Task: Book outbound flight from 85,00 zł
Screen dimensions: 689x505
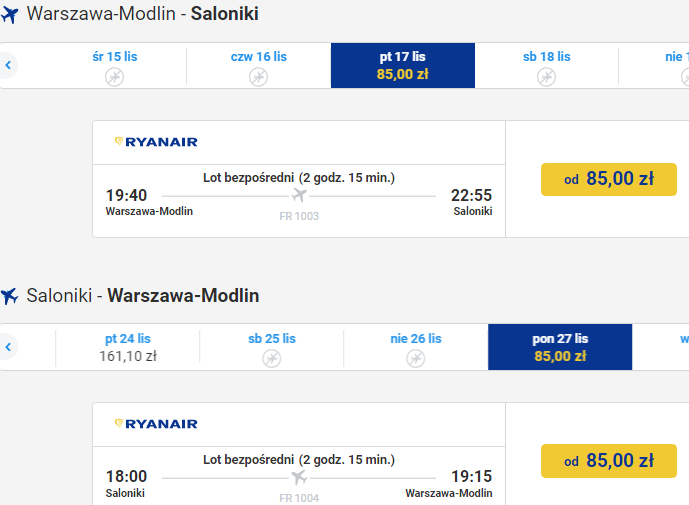Action: 609,179
